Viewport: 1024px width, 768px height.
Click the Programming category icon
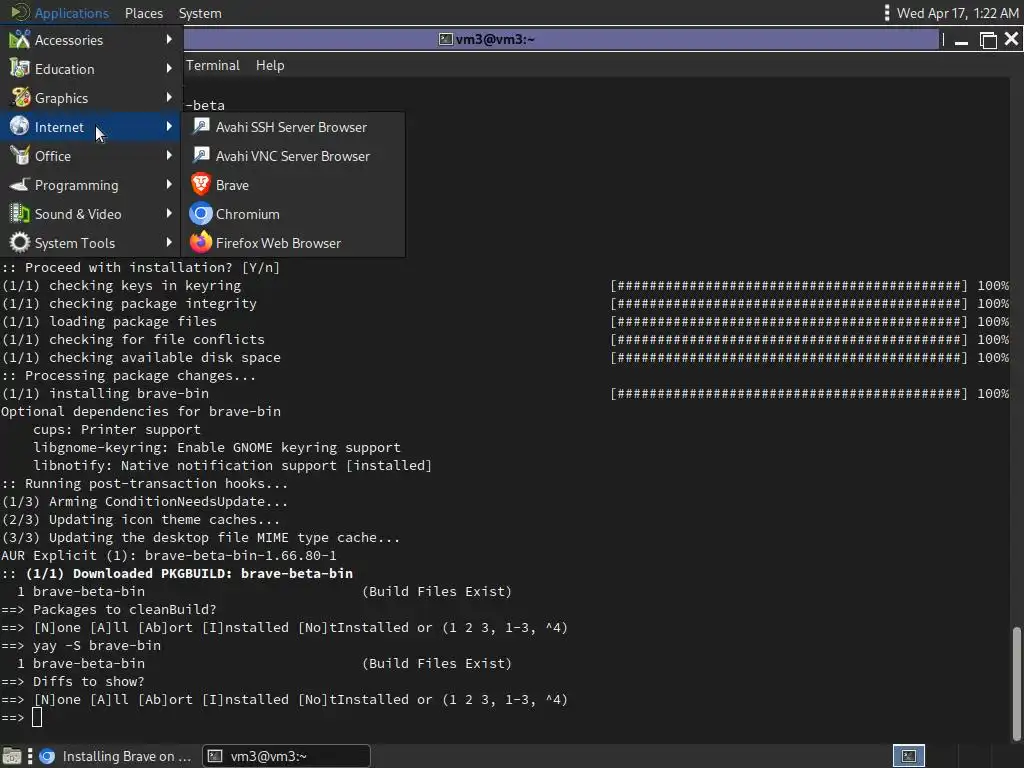(20, 185)
